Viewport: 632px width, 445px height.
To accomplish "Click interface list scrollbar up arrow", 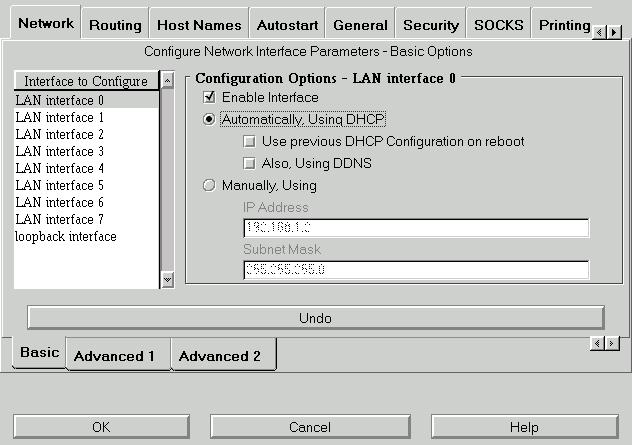I will (x=167, y=80).
